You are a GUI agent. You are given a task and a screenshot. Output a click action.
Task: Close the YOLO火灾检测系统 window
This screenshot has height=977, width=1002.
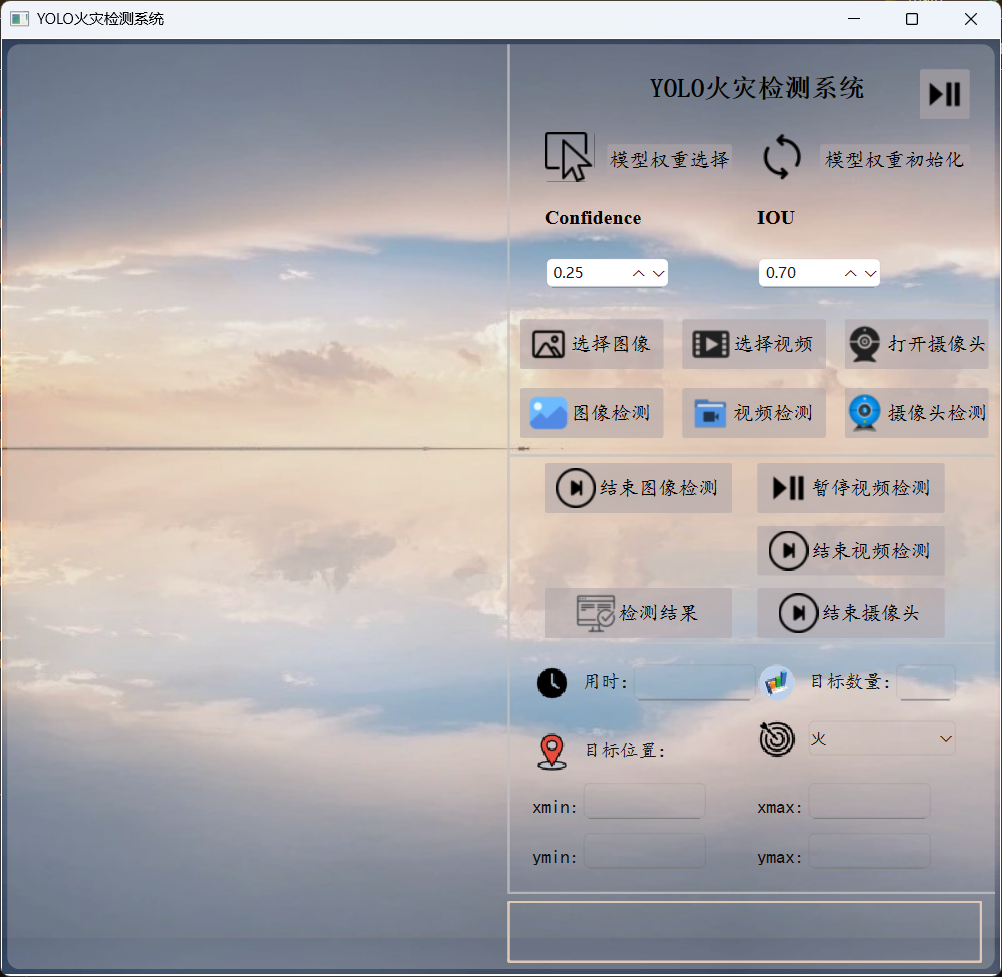pos(971,19)
